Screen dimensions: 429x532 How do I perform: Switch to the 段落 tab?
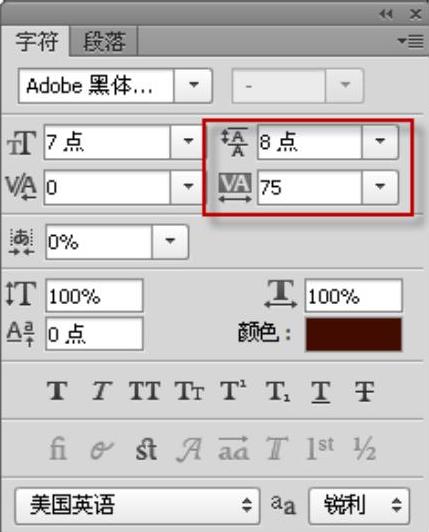[104, 41]
